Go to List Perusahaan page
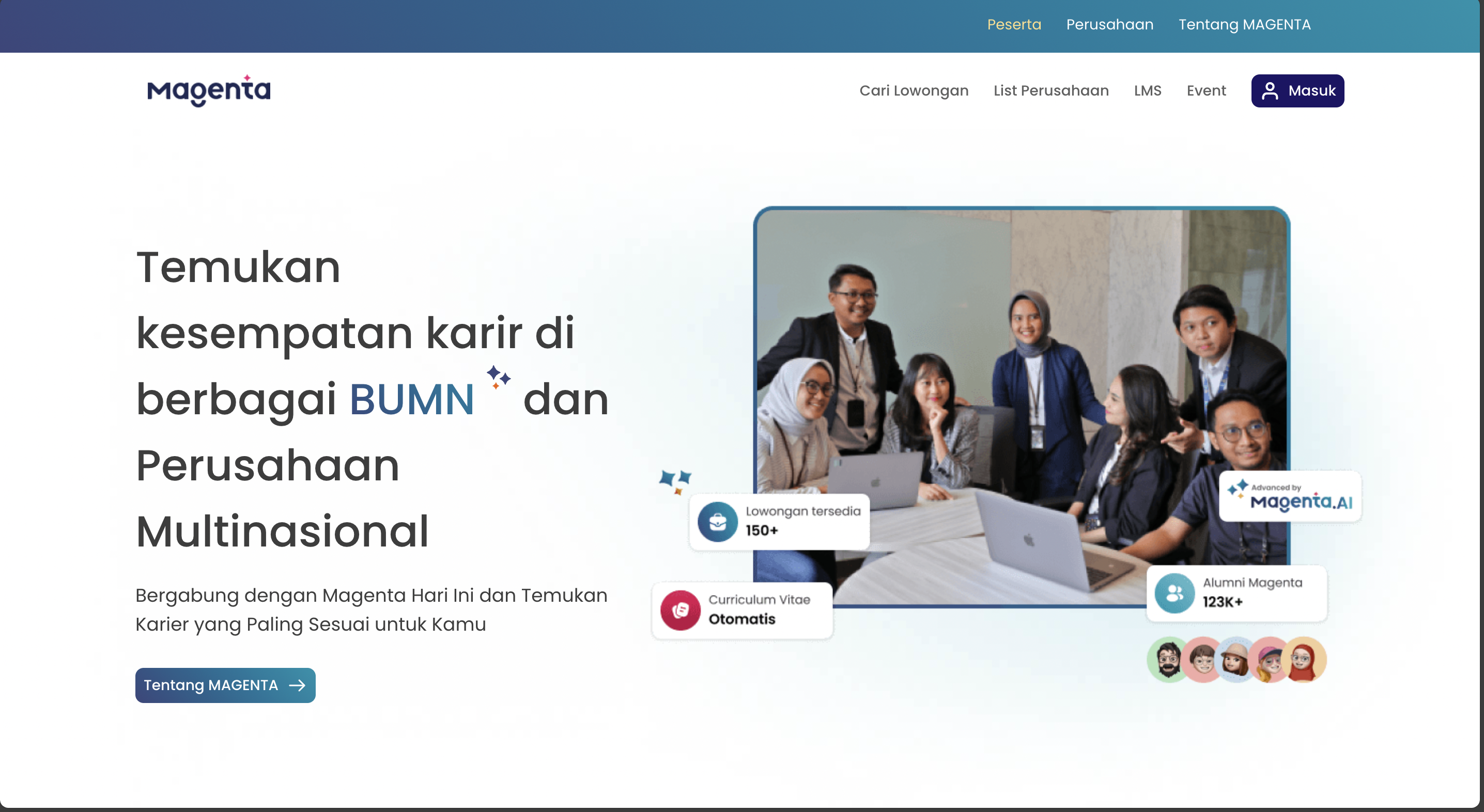The image size is (1484, 812). (1051, 90)
